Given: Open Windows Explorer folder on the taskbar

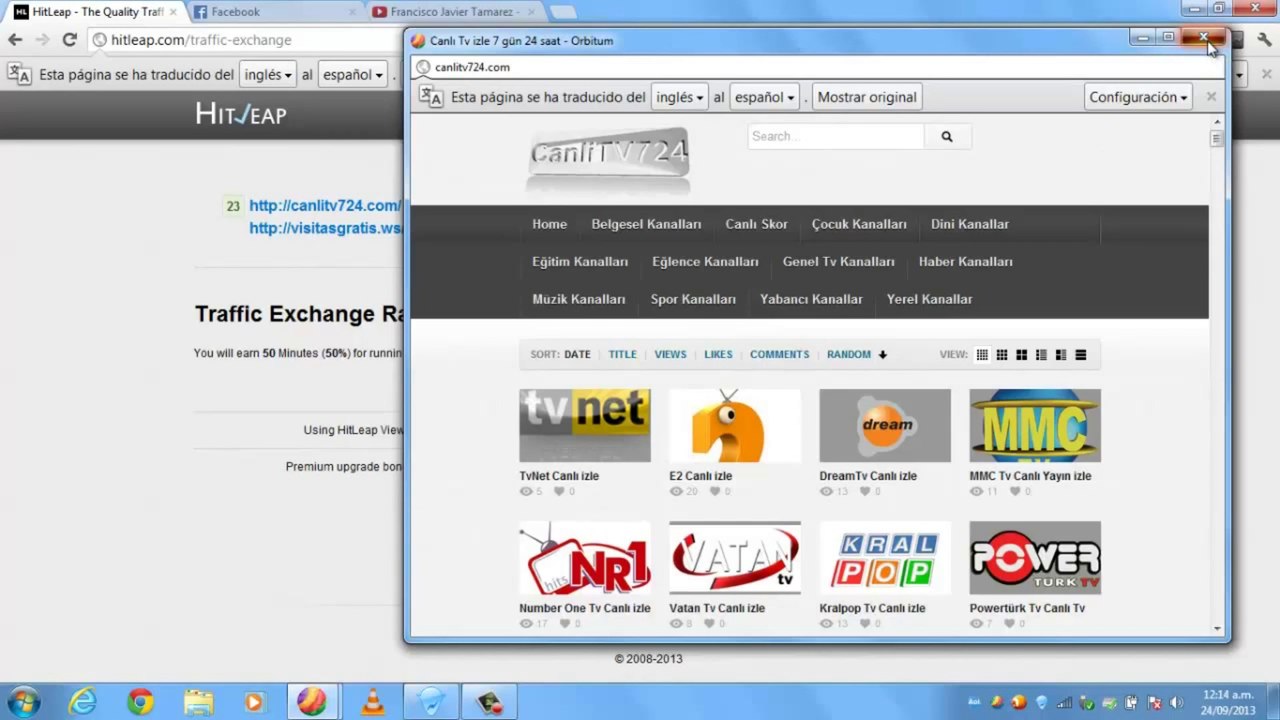Looking at the screenshot, I should 198,701.
